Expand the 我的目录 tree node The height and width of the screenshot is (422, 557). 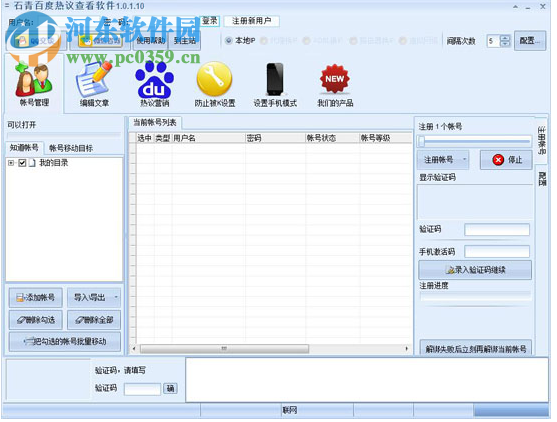(x=11, y=163)
